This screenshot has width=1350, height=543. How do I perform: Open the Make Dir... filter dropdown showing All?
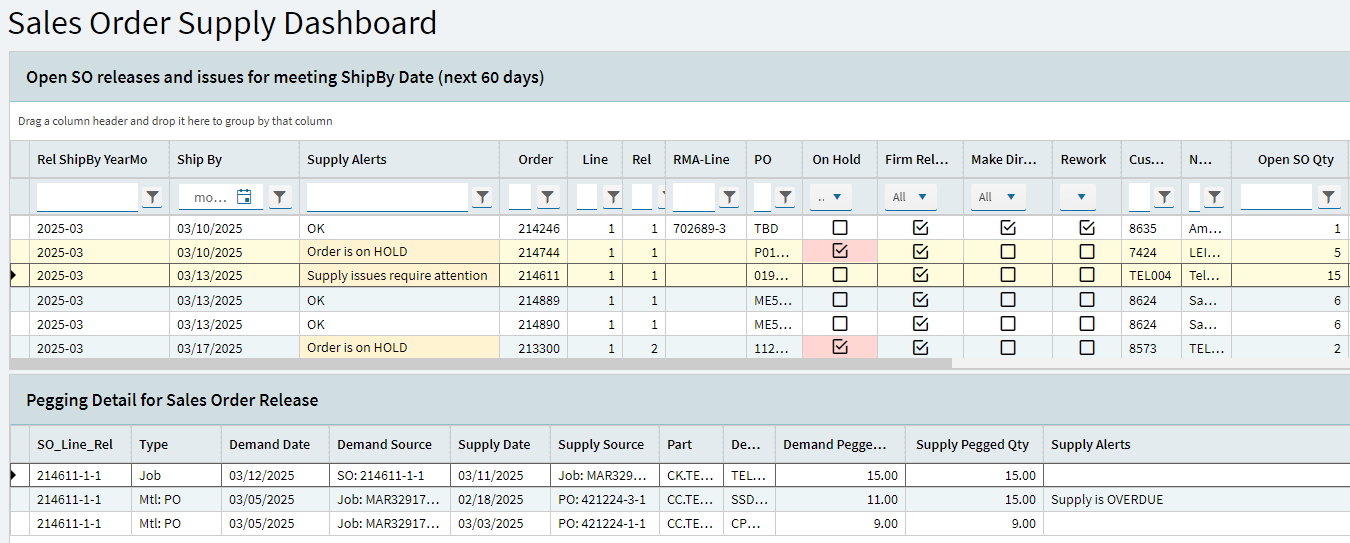pyautogui.click(x=998, y=197)
